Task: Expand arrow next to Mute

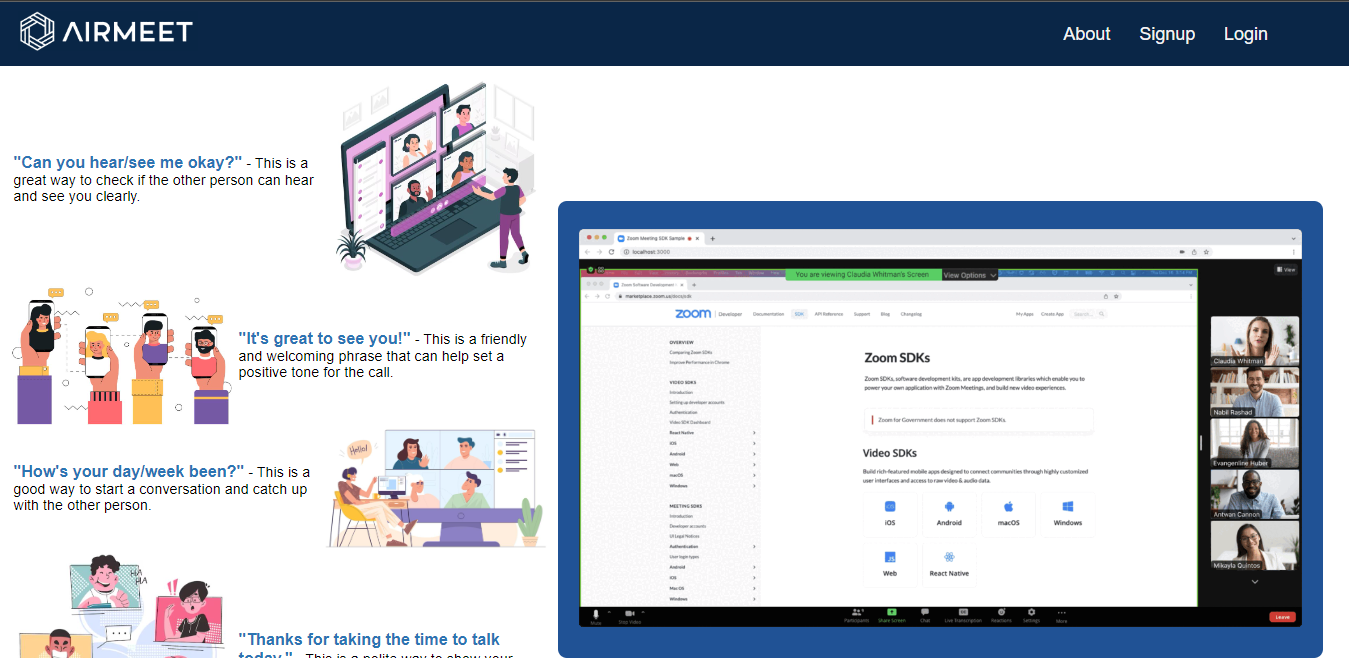Action: pos(609,611)
